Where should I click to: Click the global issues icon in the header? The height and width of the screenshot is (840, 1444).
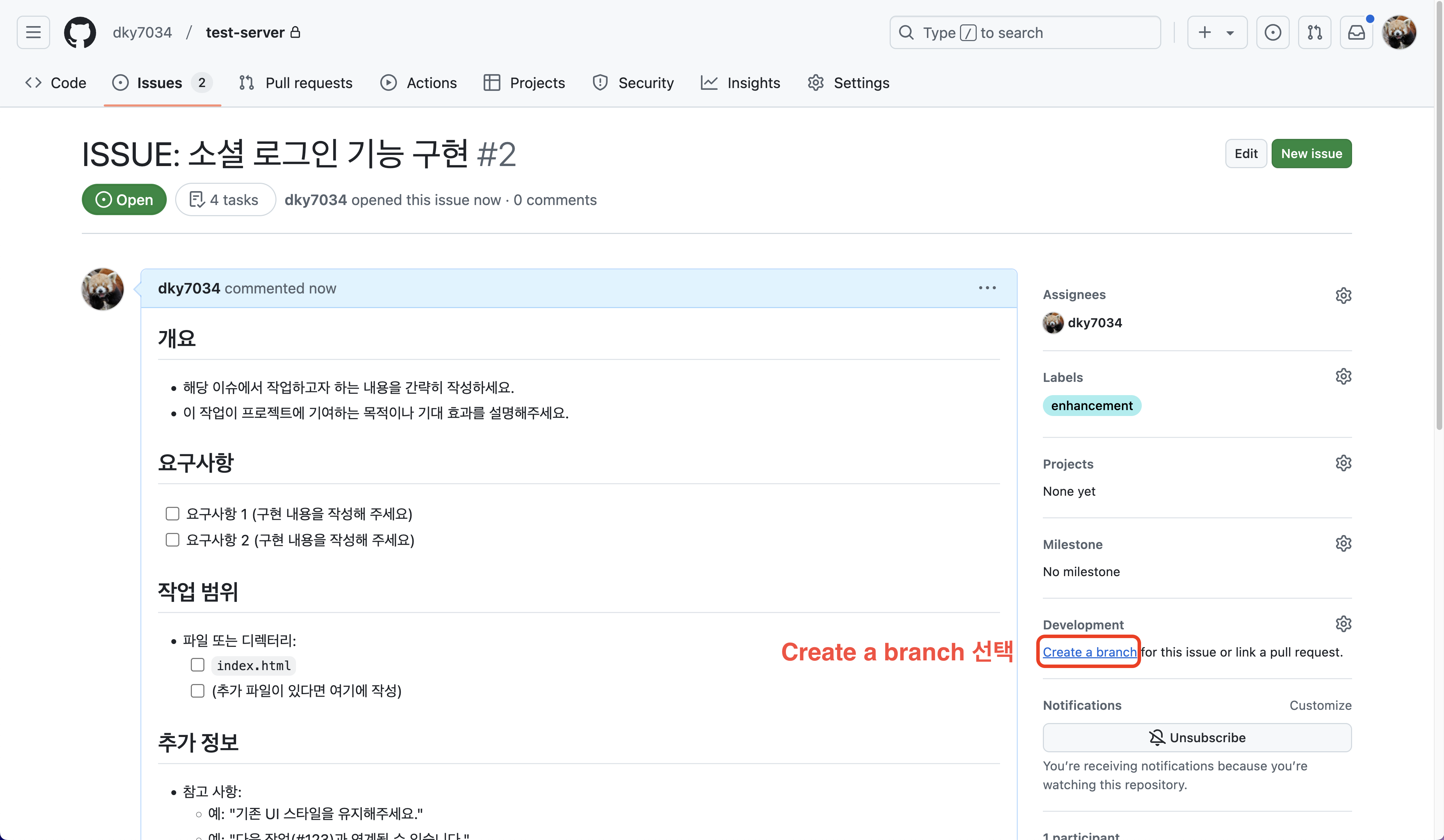click(1272, 33)
